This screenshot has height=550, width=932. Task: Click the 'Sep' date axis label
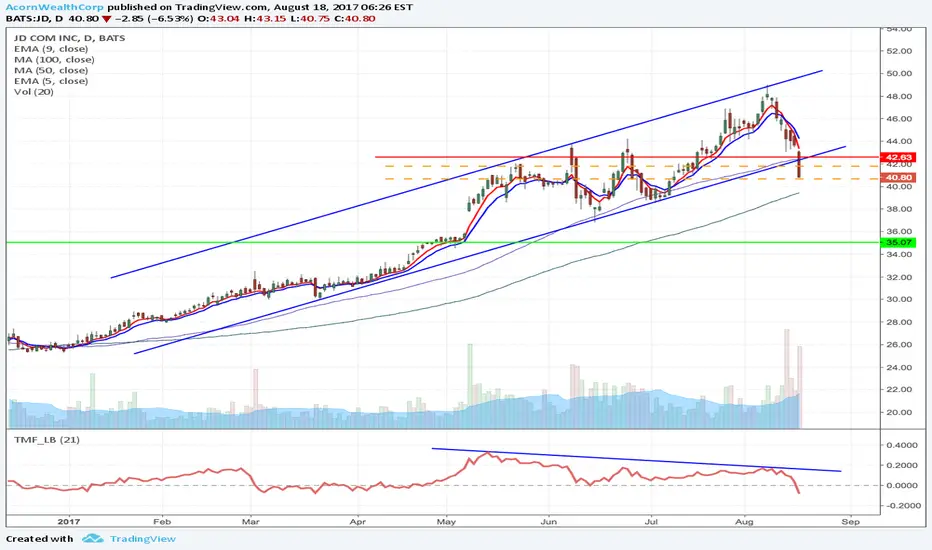[851, 522]
